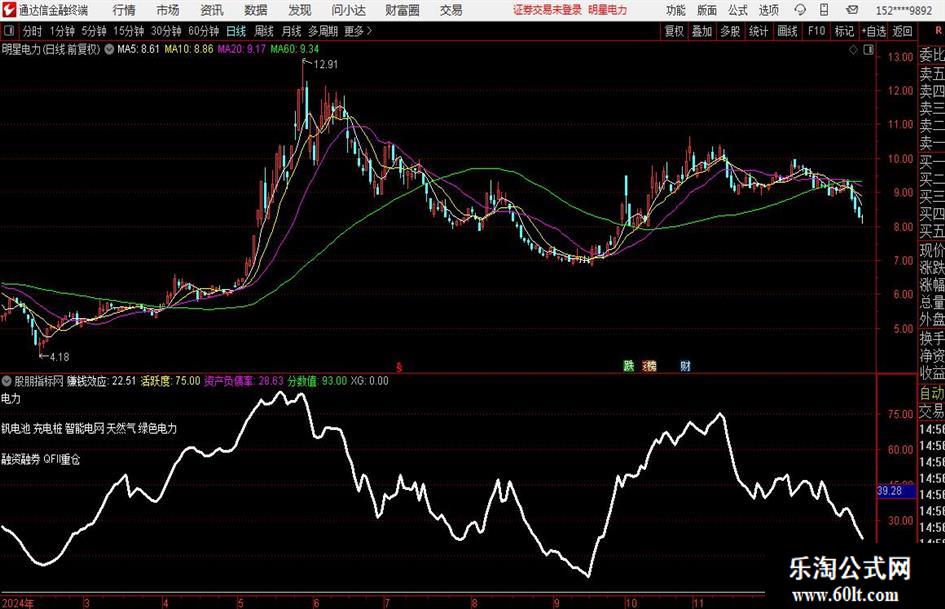Click the 榜 marker icon on chart
Viewport: 945px width, 609px height.
pos(650,365)
